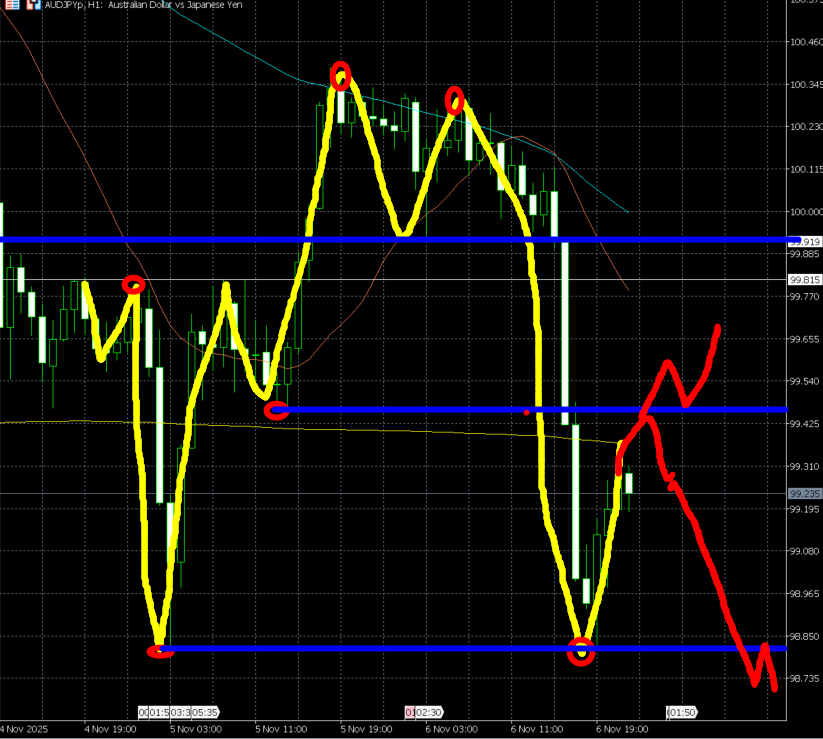Click the 99.815 price label on the axis
This screenshot has height=739, width=823.
click(804, 280)
